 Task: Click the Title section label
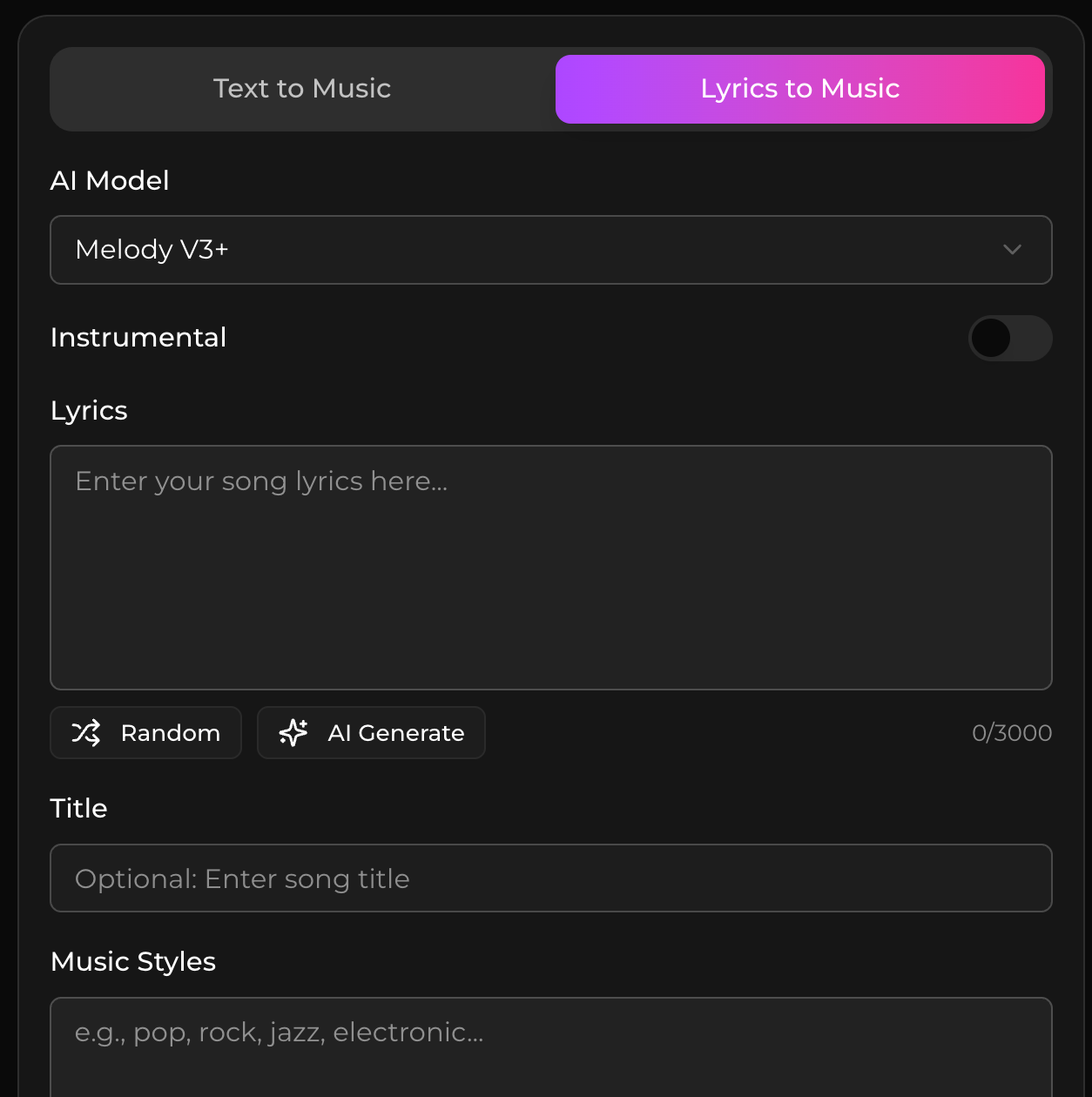click(x=79, y=809)
